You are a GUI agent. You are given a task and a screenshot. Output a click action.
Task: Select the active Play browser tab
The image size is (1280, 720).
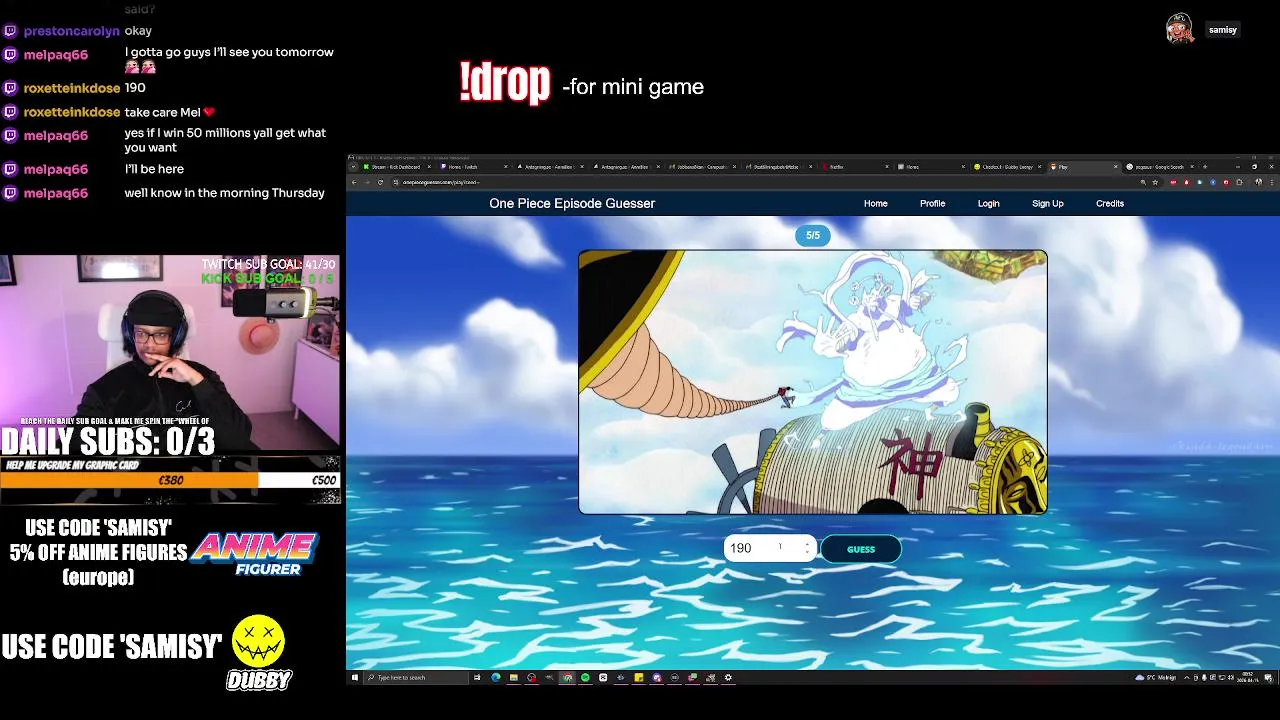click(x=1084, y=167)
